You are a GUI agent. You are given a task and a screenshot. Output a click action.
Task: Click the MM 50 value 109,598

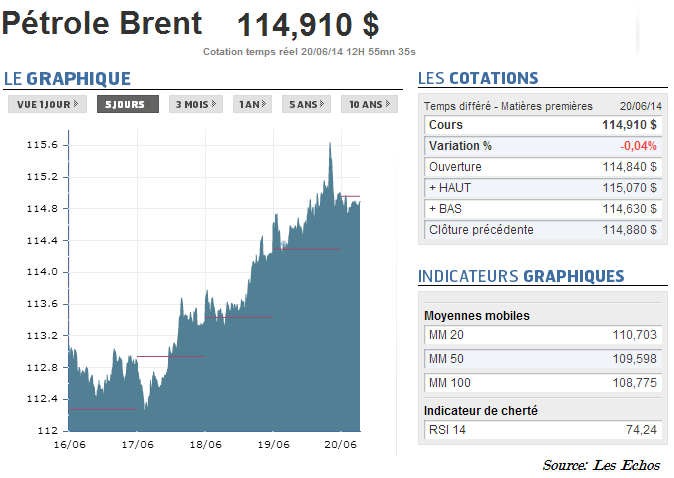coord(634,359)
